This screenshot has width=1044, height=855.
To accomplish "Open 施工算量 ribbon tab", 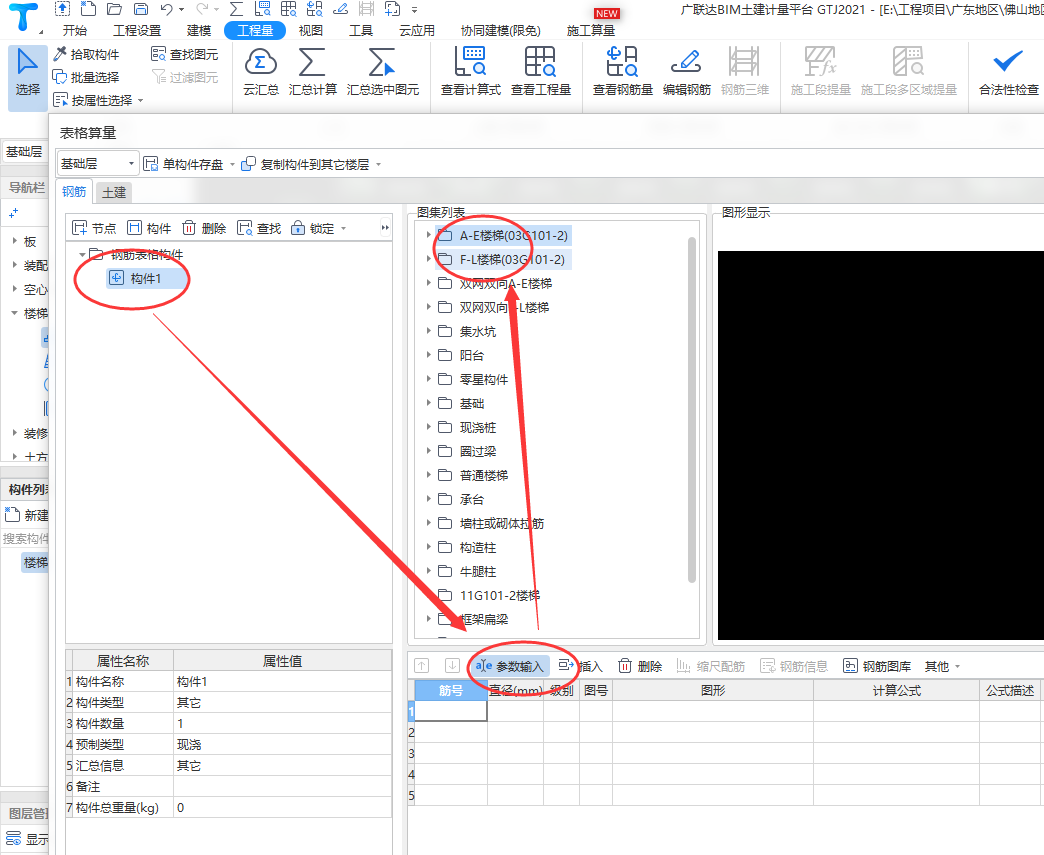I will (591, 31).
